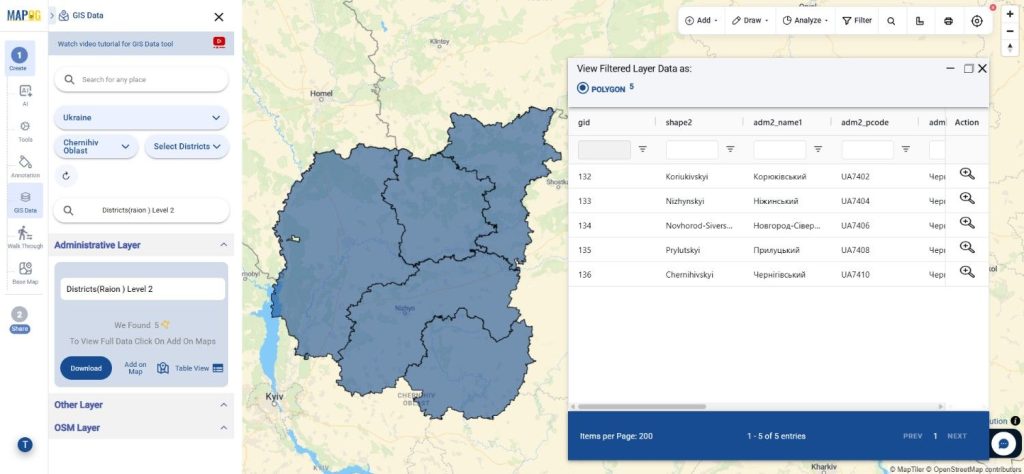Screen dimensions: 1024x474
Task: Open shape2 column filter options
Action: click(730, 150)
